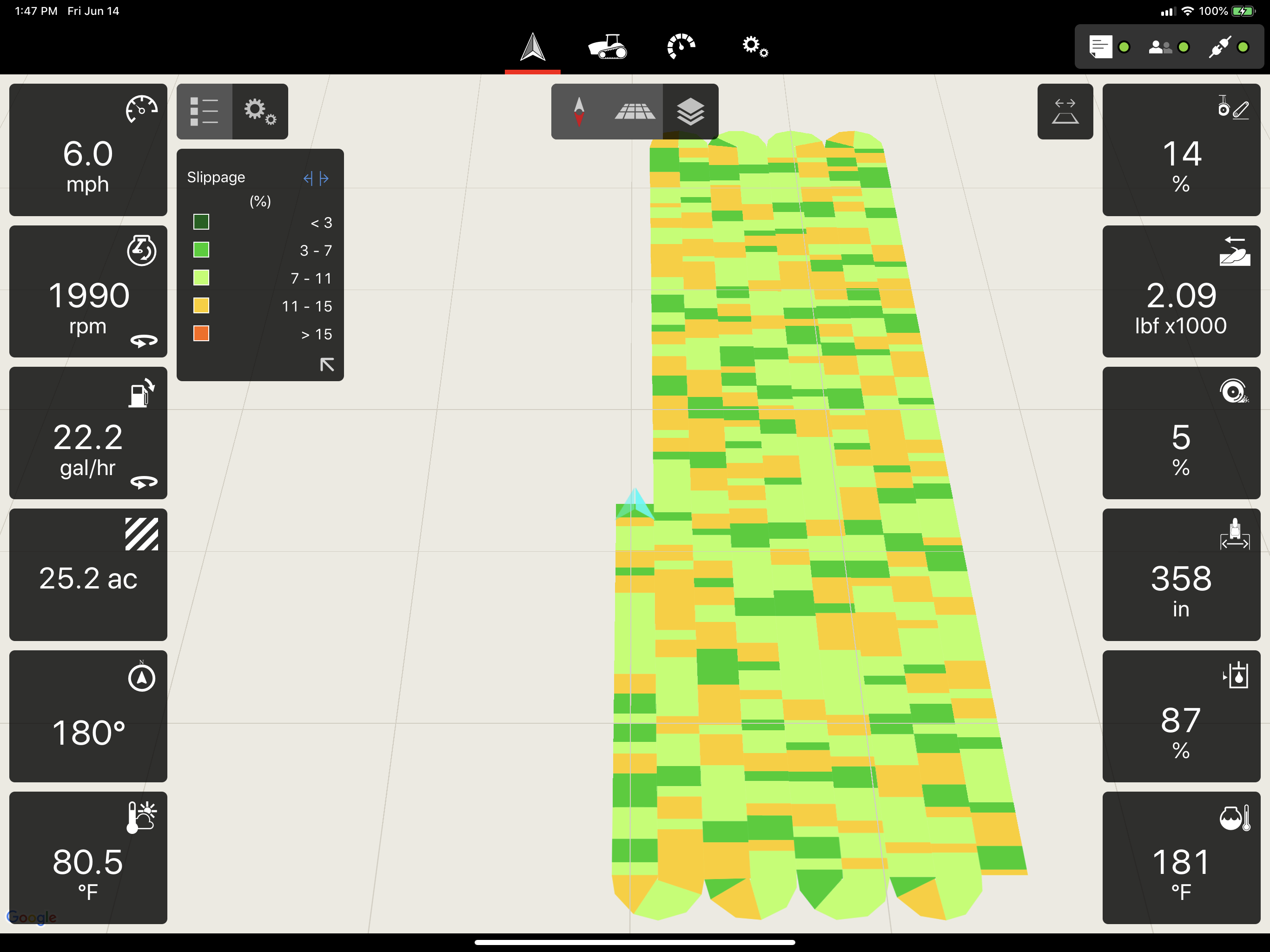Tap the implement width tractor icon
The width and height of the screenshot is (1270, 952).
[x=1234, y=534]
